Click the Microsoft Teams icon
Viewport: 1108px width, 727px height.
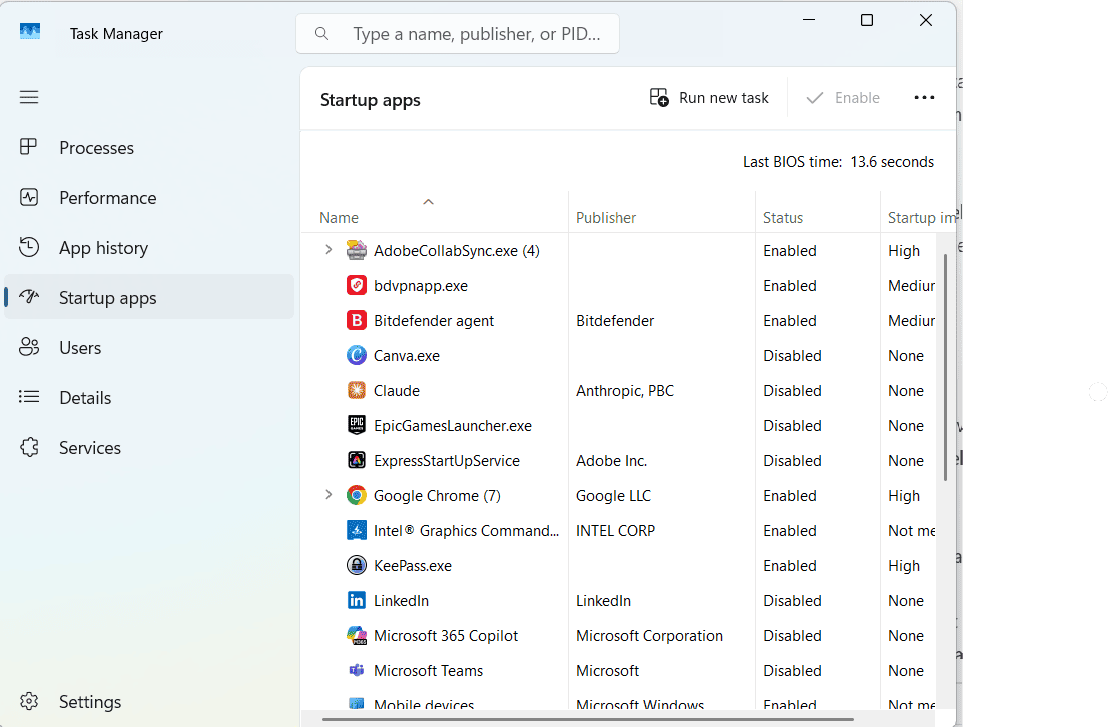[357, 670]
